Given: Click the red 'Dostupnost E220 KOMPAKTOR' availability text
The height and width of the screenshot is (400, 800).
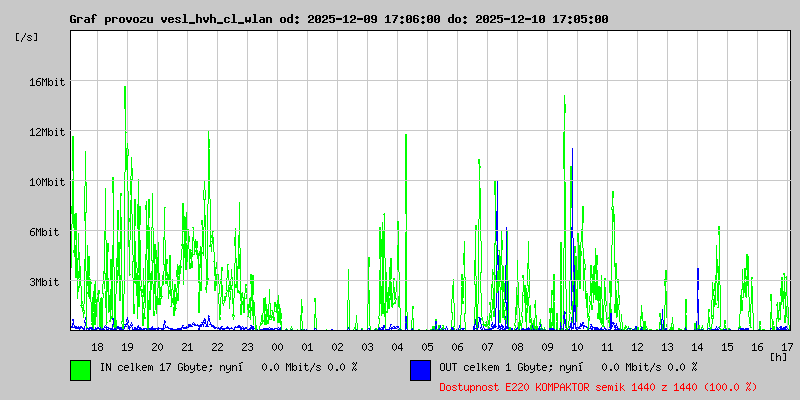Looking at the screenshot, I should tap(598, 386).
